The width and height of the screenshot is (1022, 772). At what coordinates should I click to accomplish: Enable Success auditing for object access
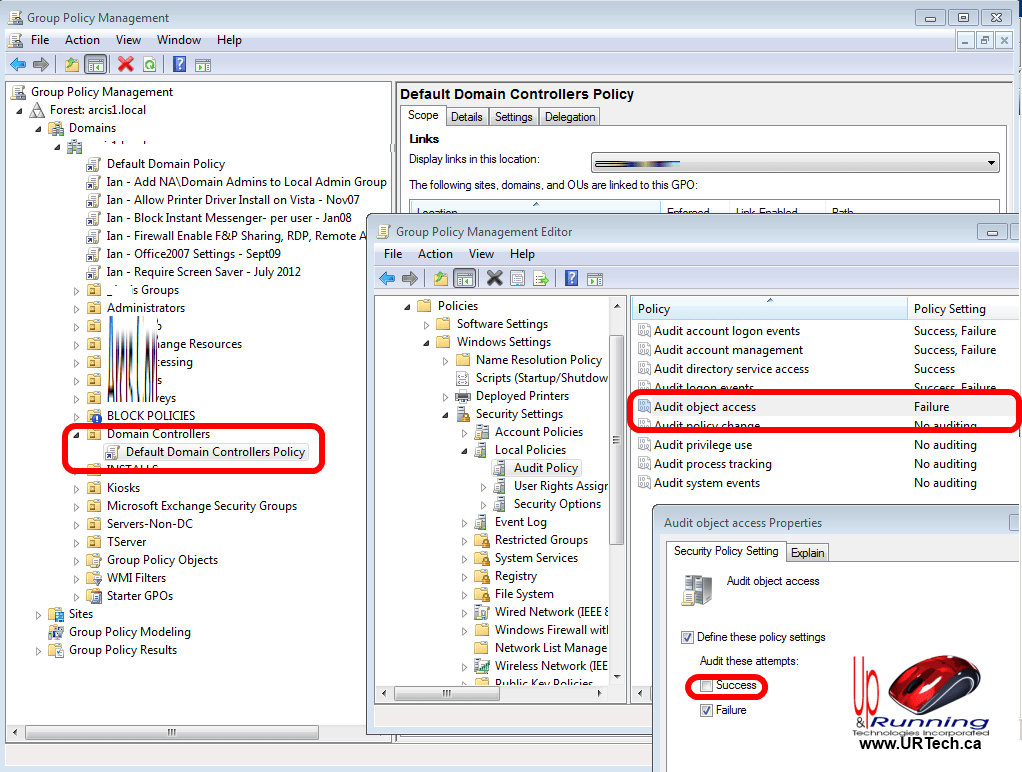(x=708, y=686)
